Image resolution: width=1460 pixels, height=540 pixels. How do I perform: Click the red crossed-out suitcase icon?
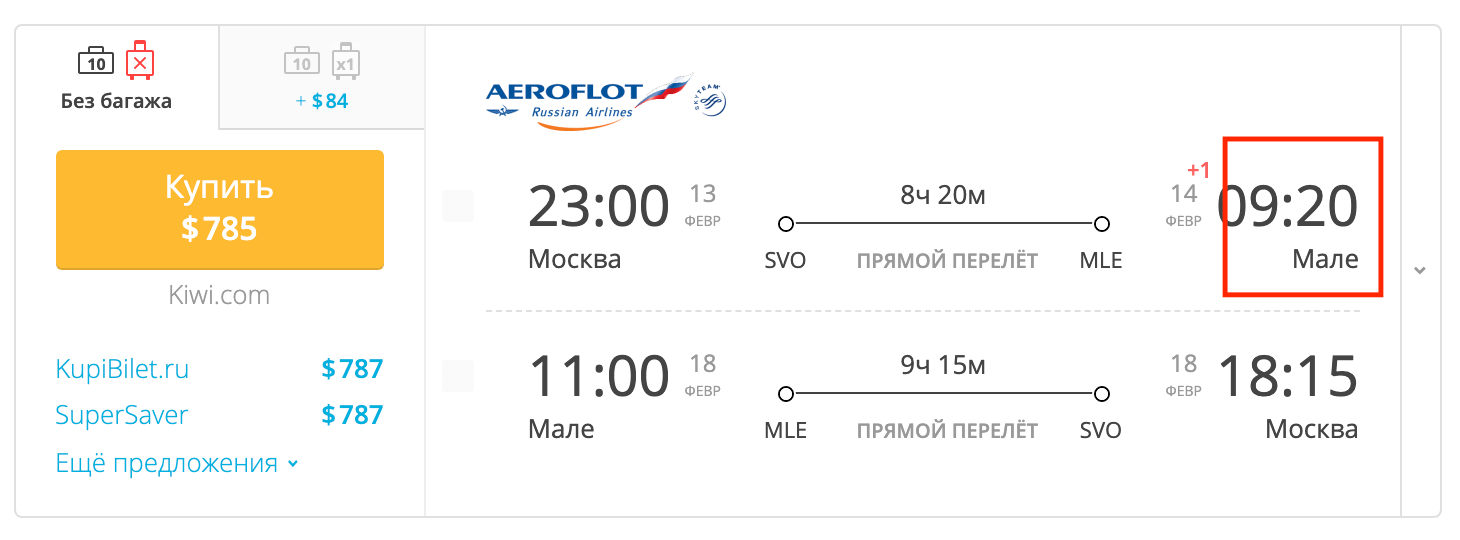[141, 61]
